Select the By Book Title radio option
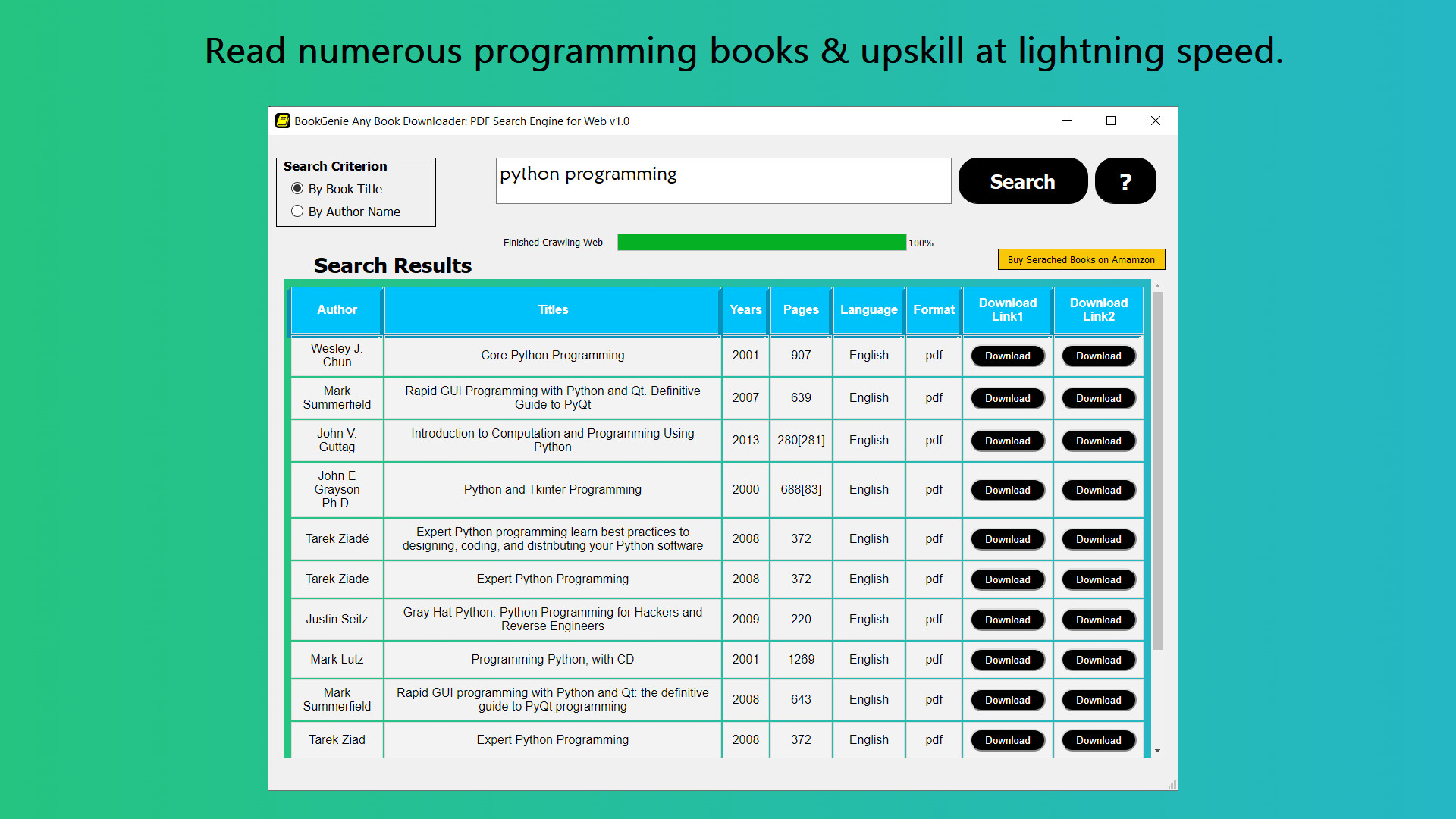Screen dimensions: 1456x819 tap(297, 189)
